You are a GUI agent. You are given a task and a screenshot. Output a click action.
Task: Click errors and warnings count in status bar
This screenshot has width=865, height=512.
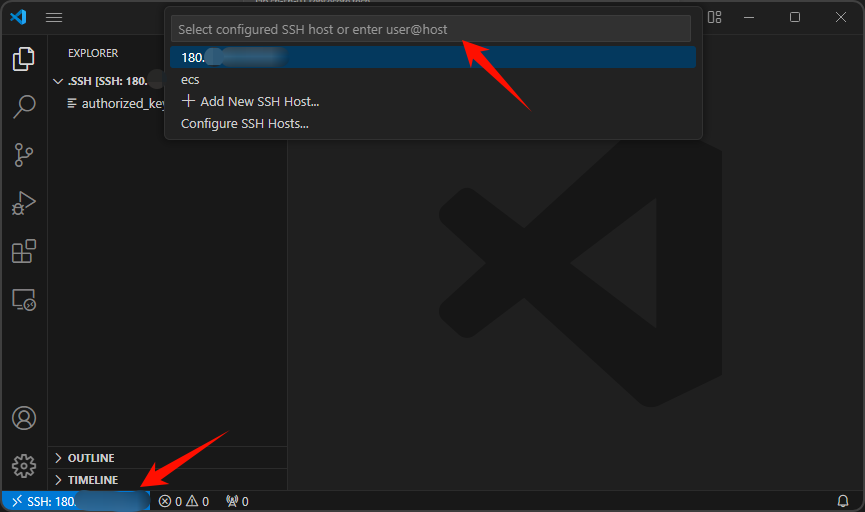click(184, 501)
